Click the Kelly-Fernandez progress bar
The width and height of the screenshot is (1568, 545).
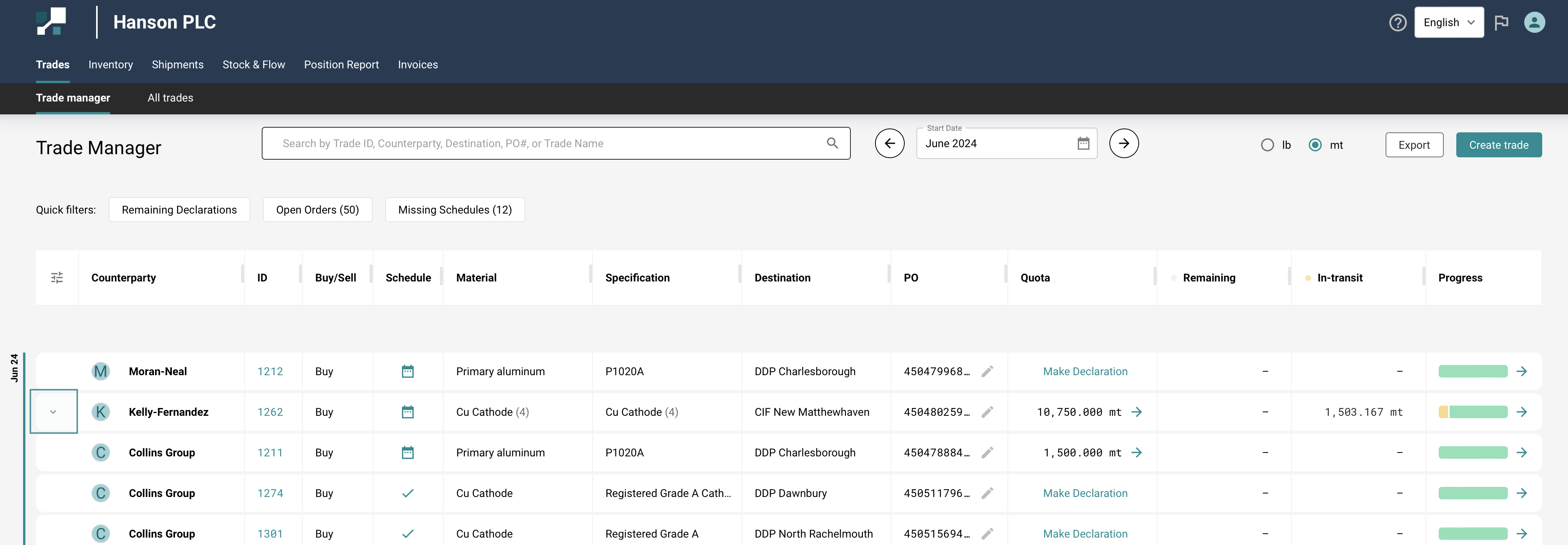click(1472, 412)
